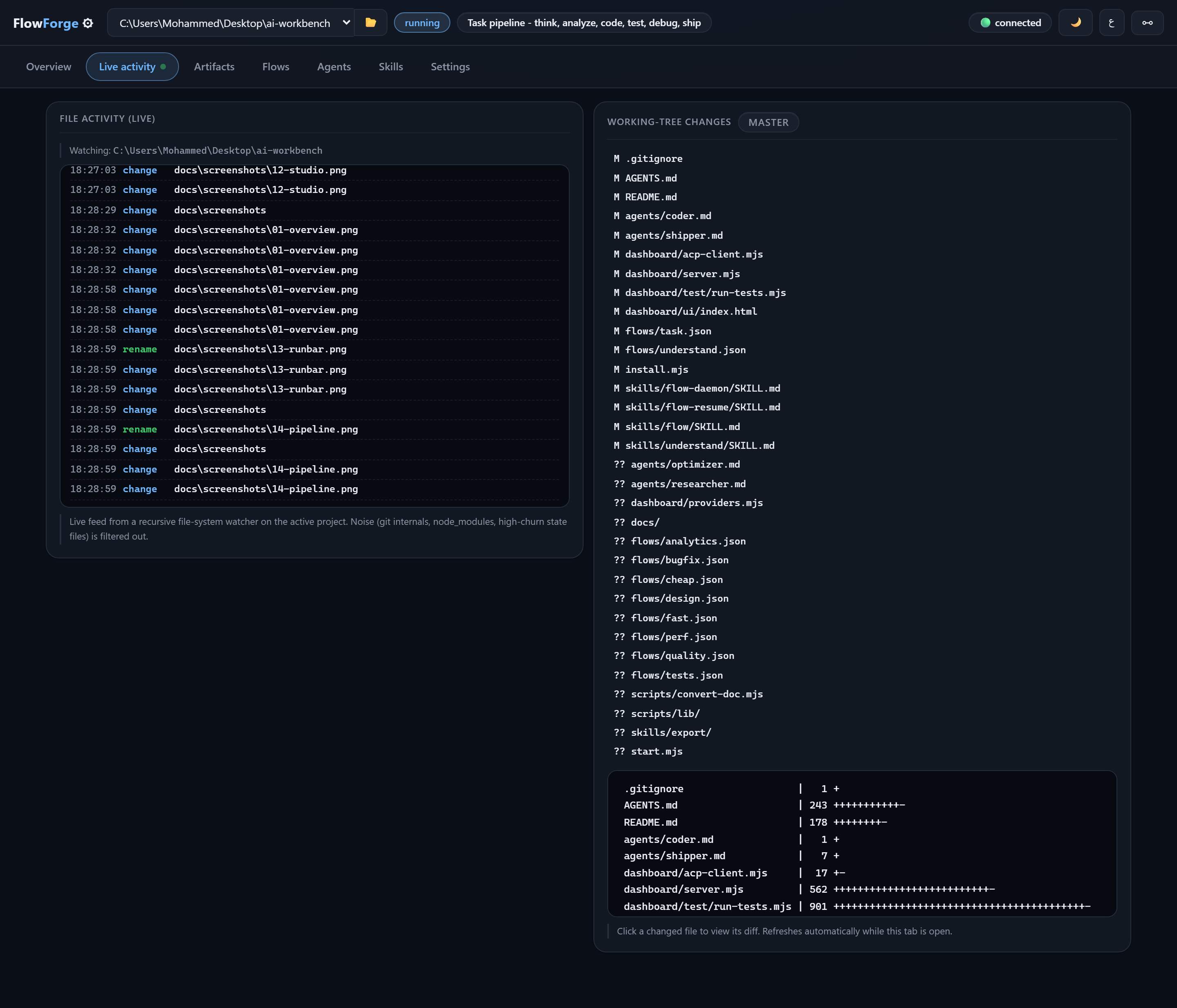
Task: Click dashboard/test/run-tests.mjs 901 diffstat line
Action: (857, 906)
